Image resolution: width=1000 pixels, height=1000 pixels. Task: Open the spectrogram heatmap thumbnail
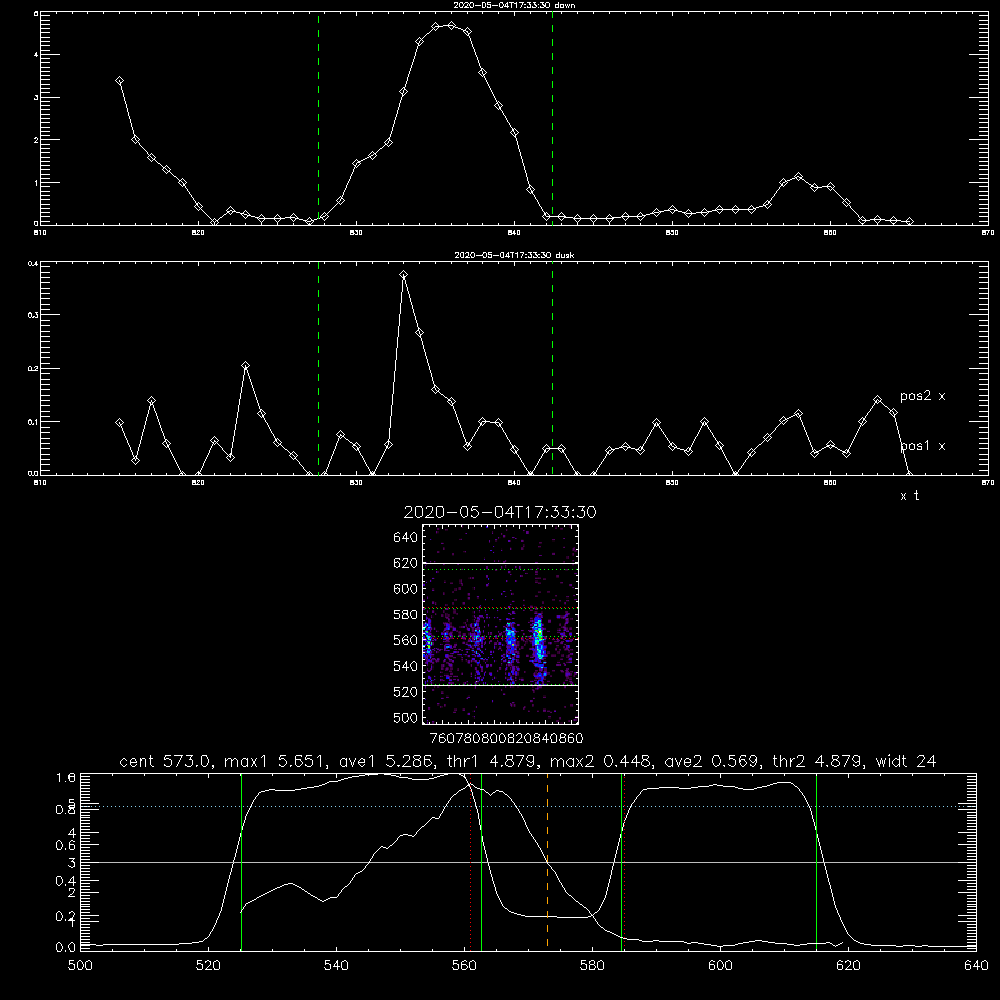501,624
